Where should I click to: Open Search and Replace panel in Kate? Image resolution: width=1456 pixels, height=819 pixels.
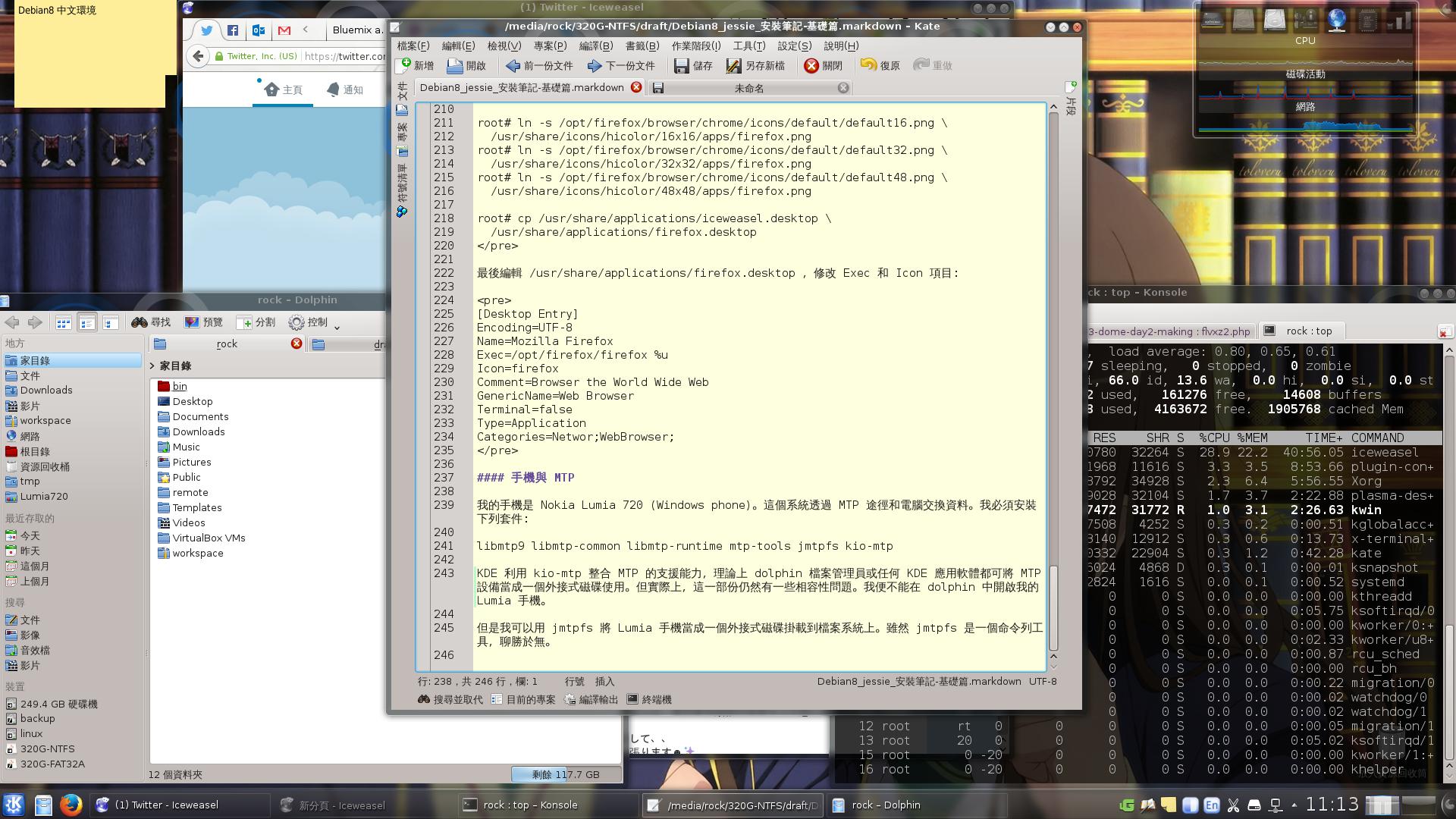(450, 699)
